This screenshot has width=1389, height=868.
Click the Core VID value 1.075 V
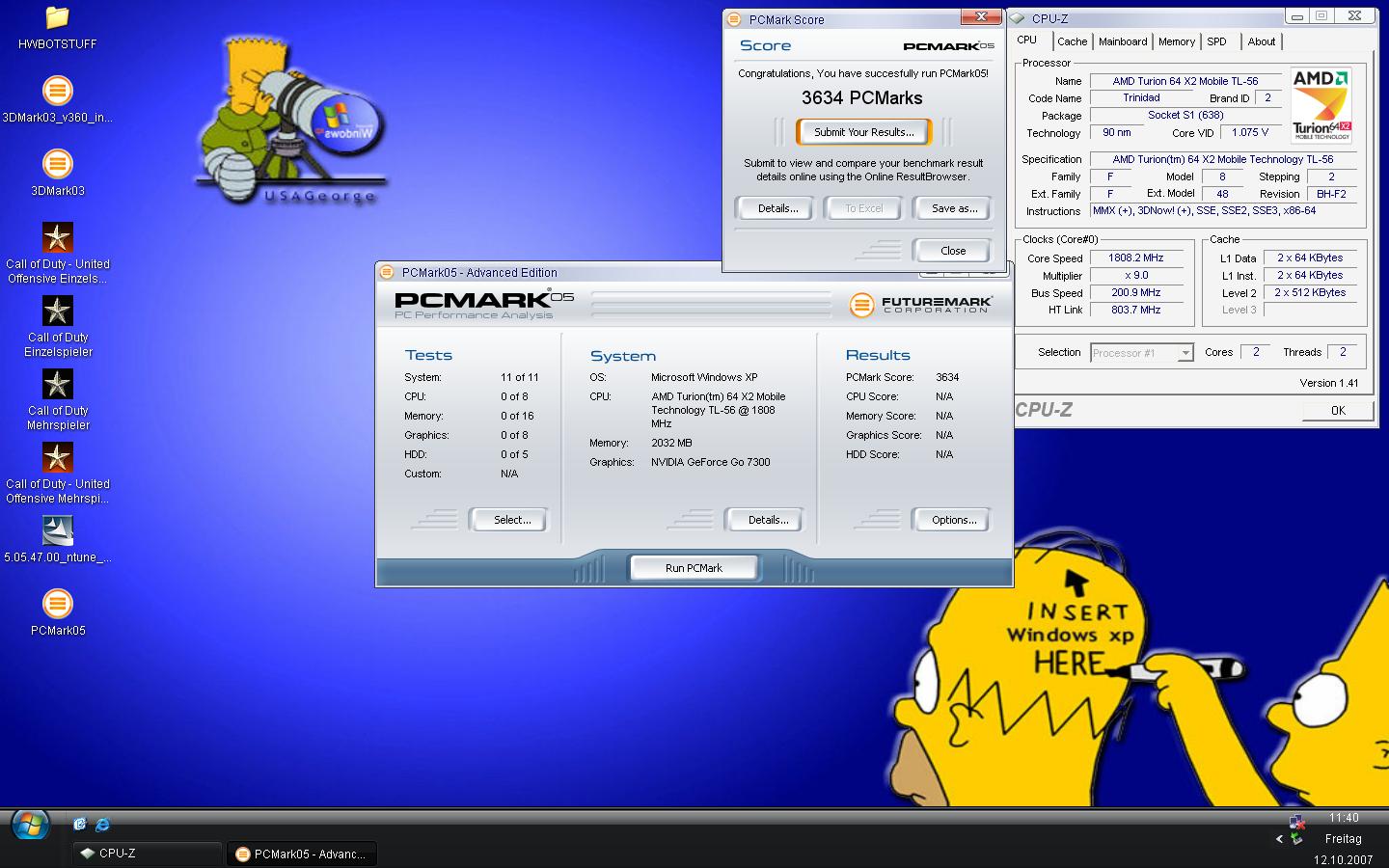point(1250,133)
